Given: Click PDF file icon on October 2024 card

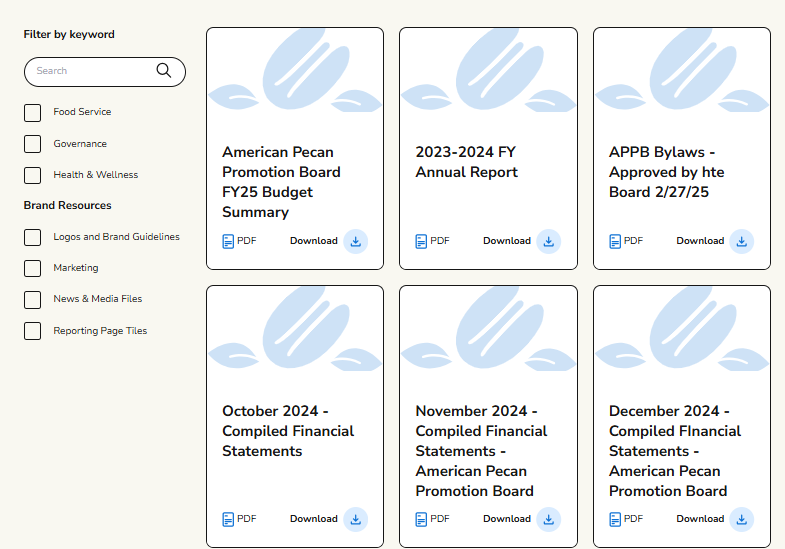Looking at the screenshot, I should click(228, 519).
